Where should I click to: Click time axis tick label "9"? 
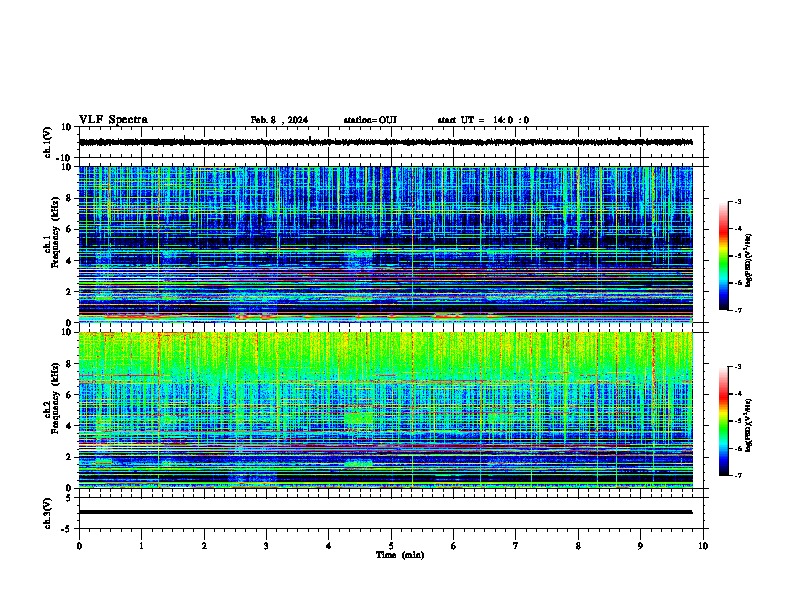640,546
